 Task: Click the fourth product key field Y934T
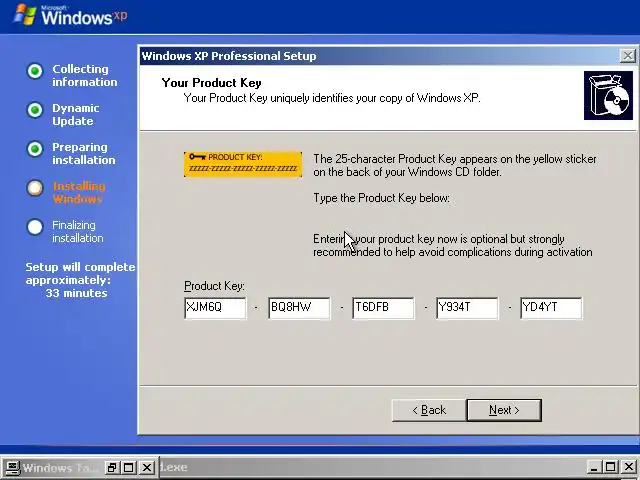click(467, 308)
